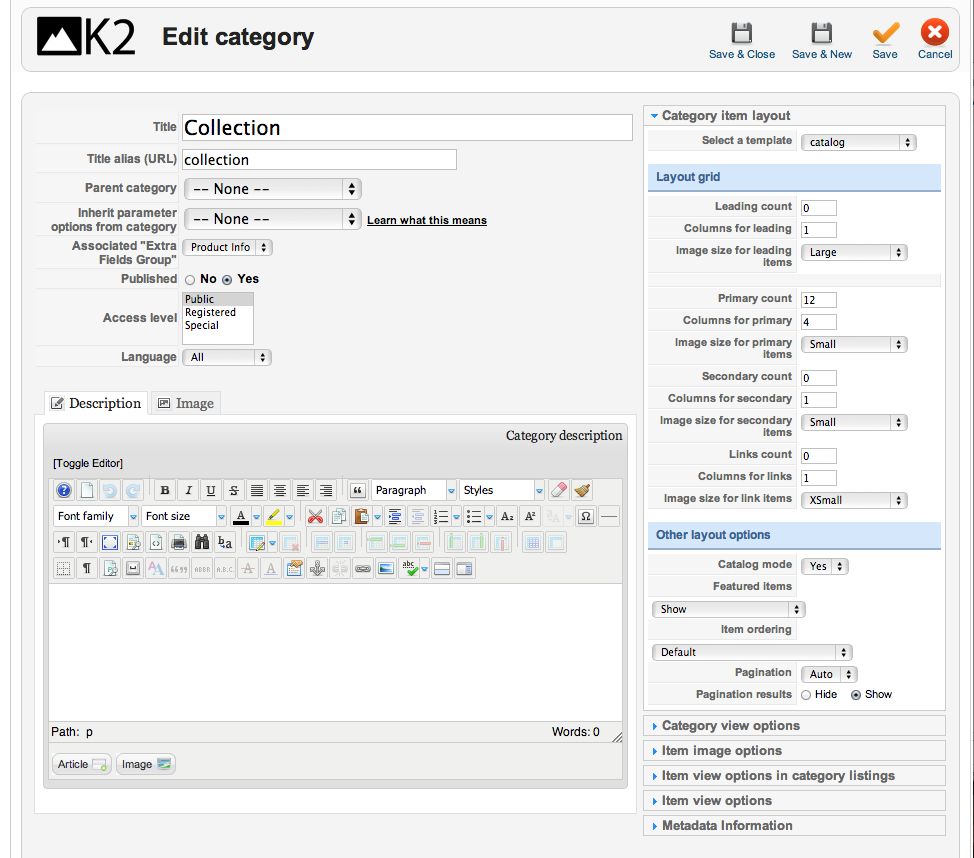This screenshot has height=858, width=974.
Task: Open the Font family dropdown
Action: point(96,516)
